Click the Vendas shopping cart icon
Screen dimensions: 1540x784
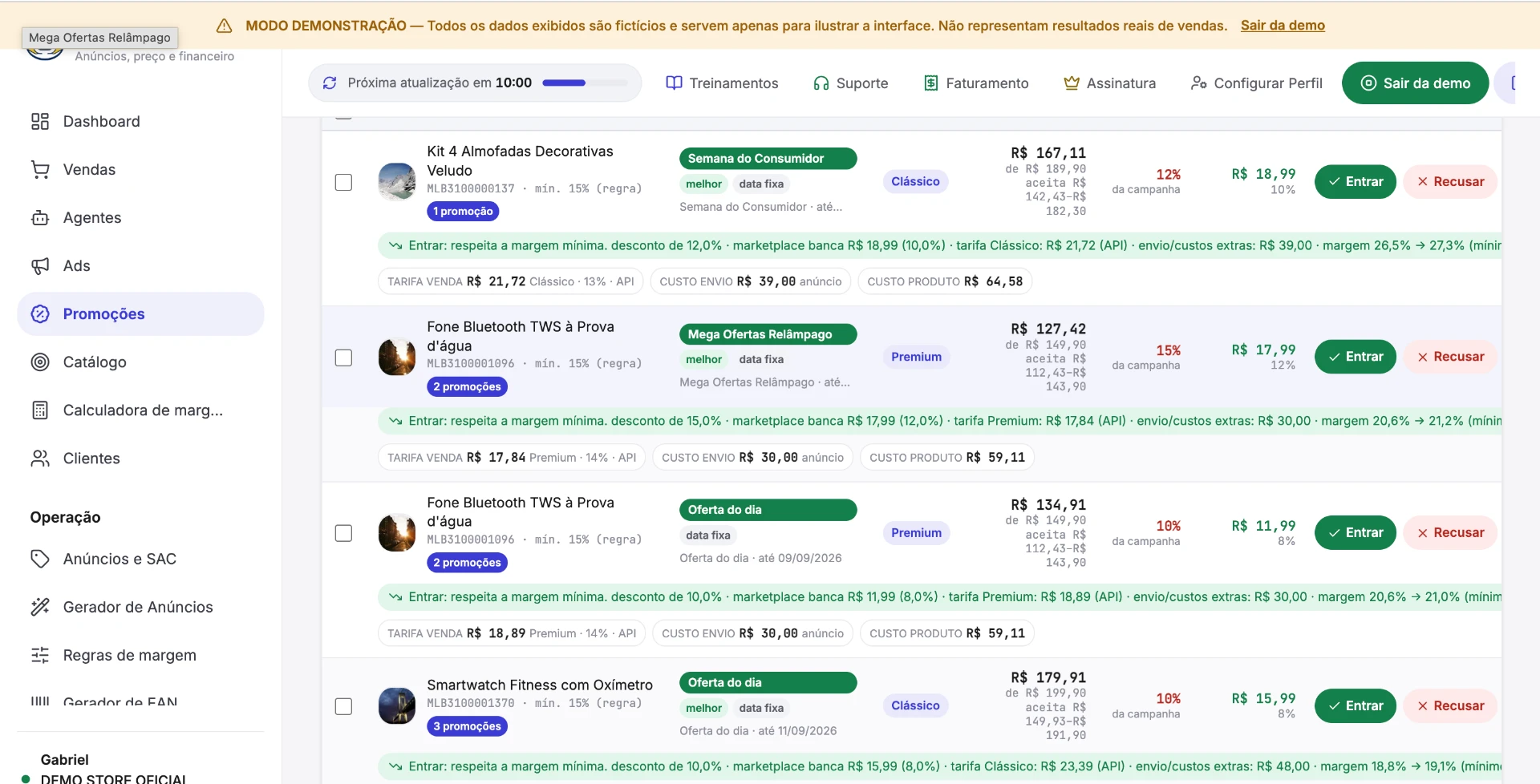[40, 169]
